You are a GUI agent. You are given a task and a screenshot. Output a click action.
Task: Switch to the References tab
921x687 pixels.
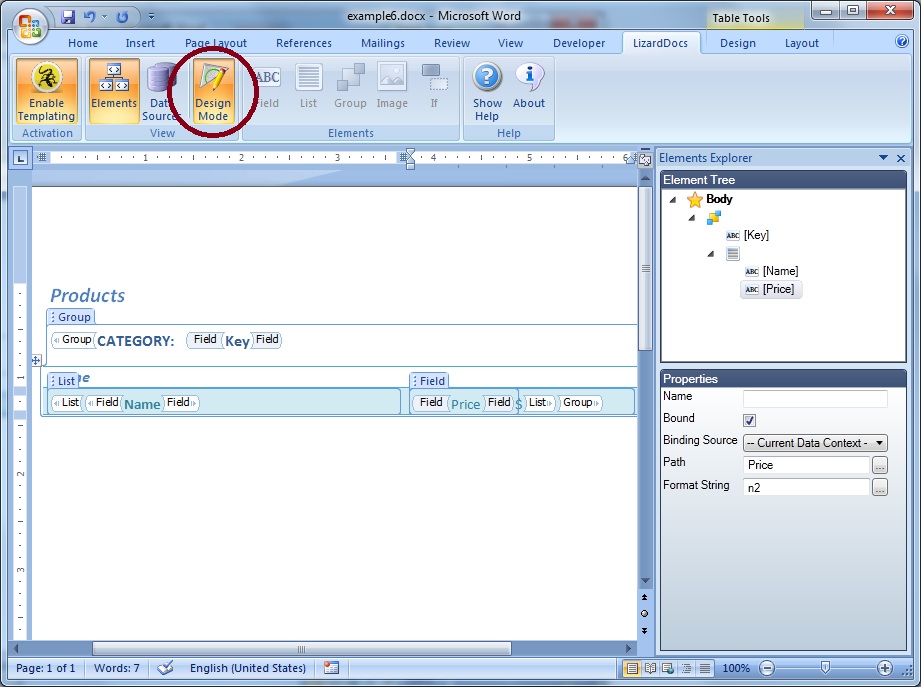[304, 43]
